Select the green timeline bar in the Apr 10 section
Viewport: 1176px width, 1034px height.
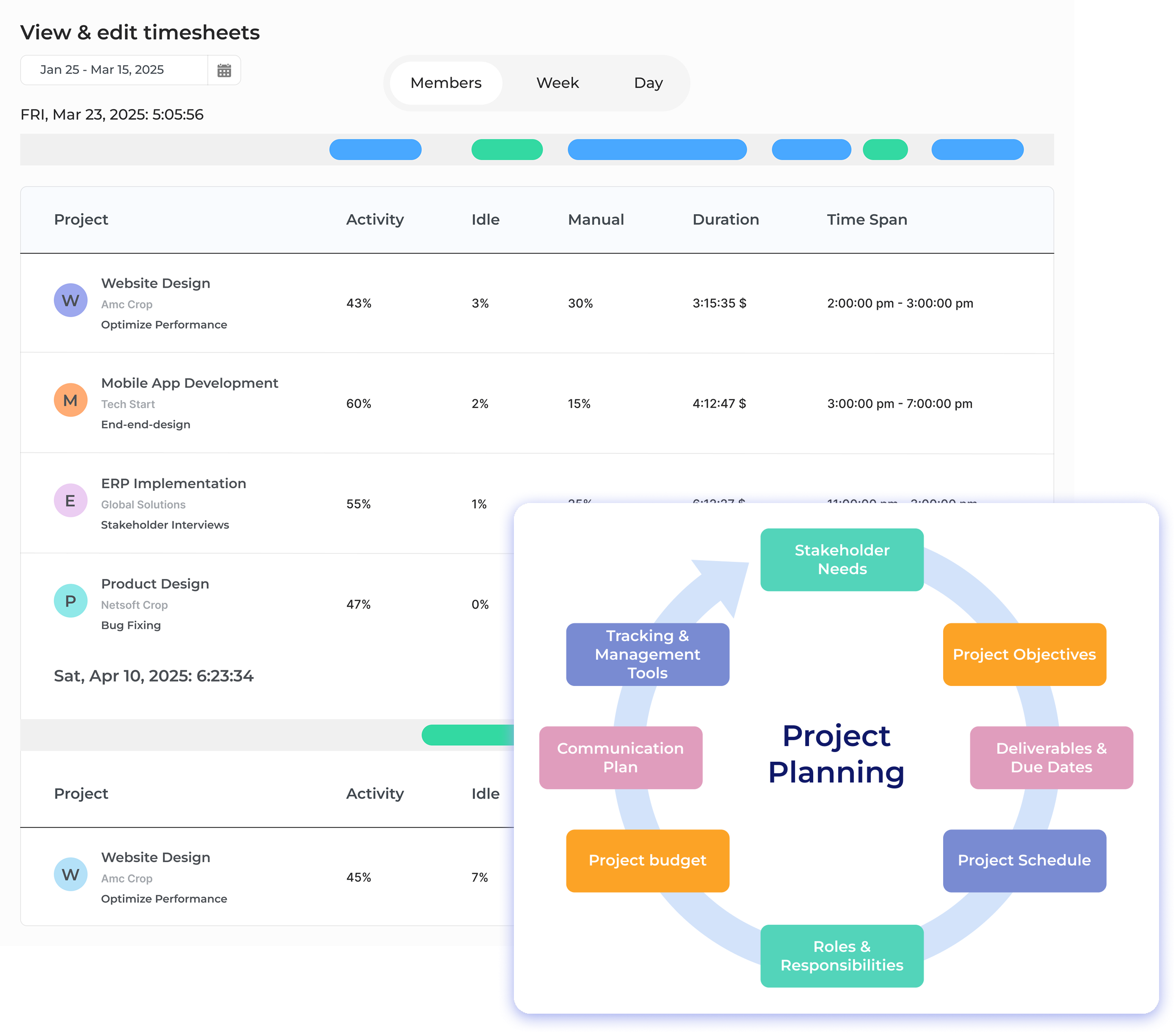click(468, 735)
